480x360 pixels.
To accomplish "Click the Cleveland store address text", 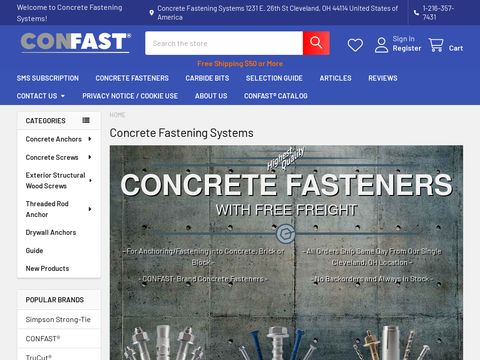I will coord(277,13).
